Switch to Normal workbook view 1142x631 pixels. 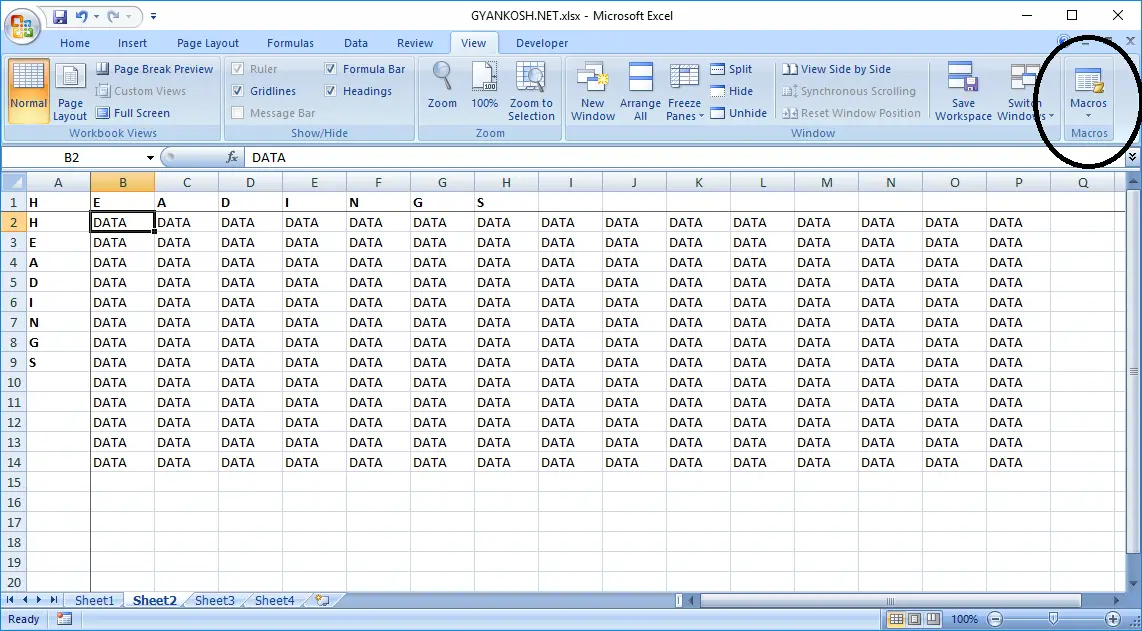coord(28,91)
